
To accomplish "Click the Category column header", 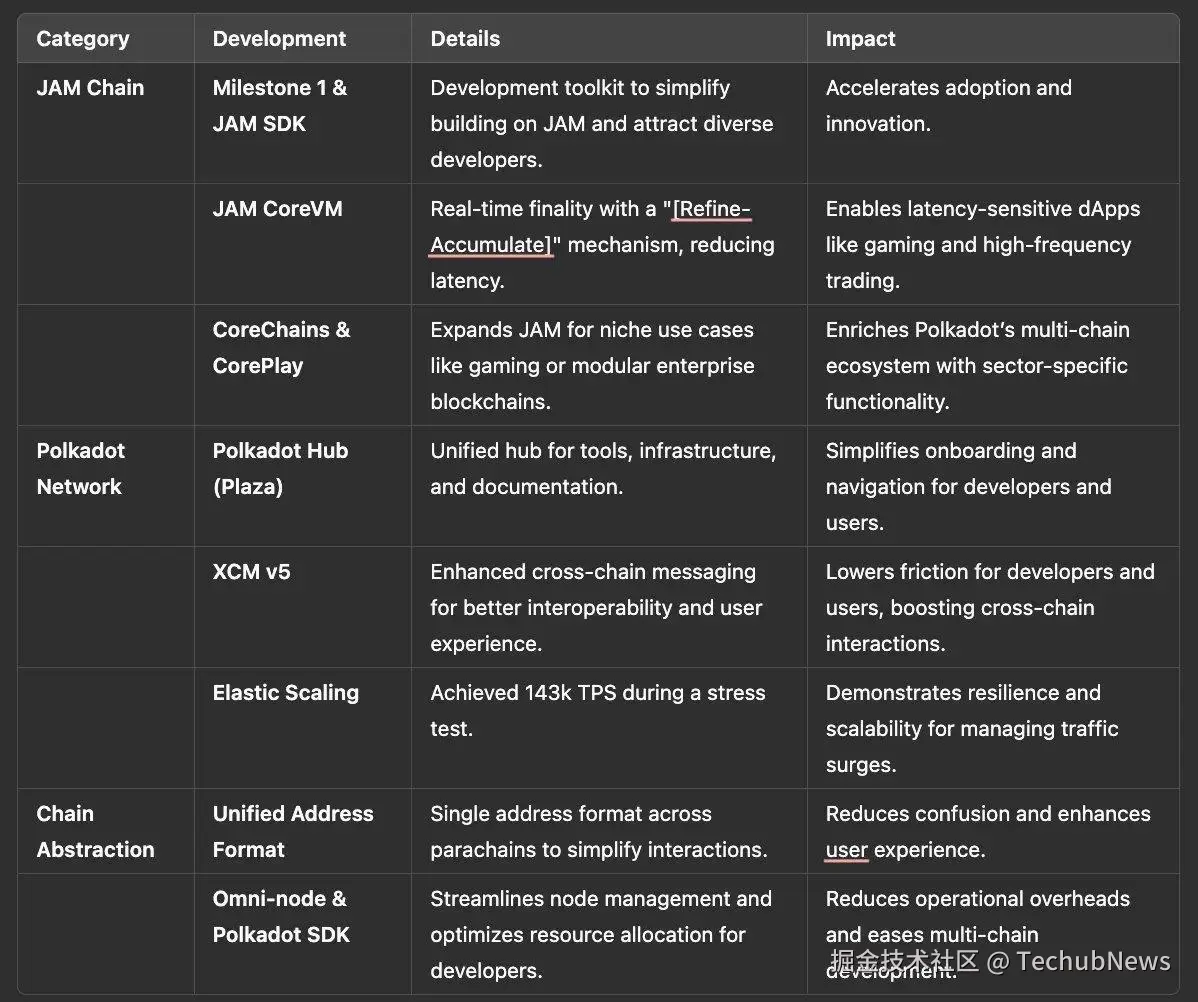I will tap(83, 39).
